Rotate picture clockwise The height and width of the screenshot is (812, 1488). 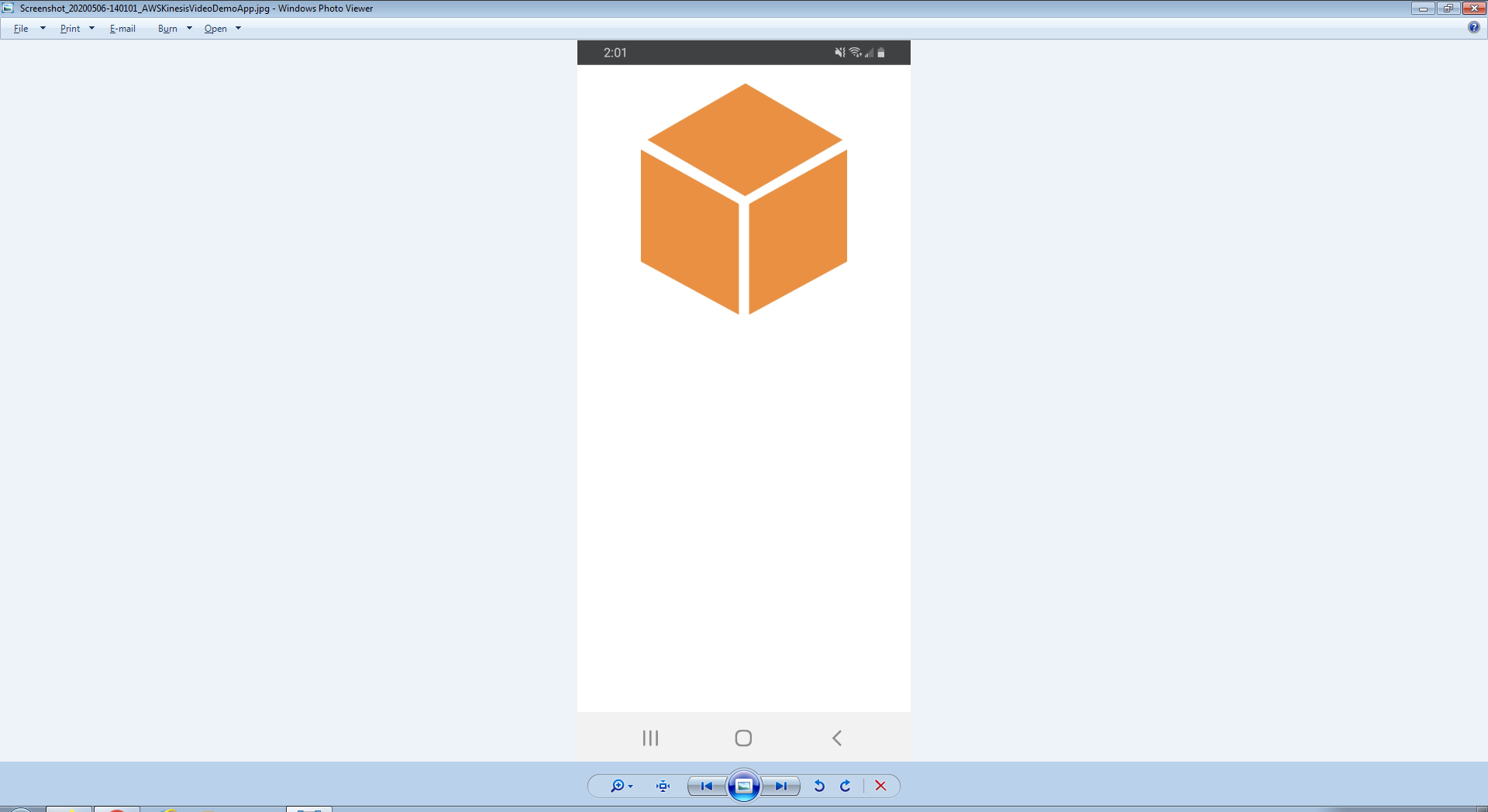point(846,786)
